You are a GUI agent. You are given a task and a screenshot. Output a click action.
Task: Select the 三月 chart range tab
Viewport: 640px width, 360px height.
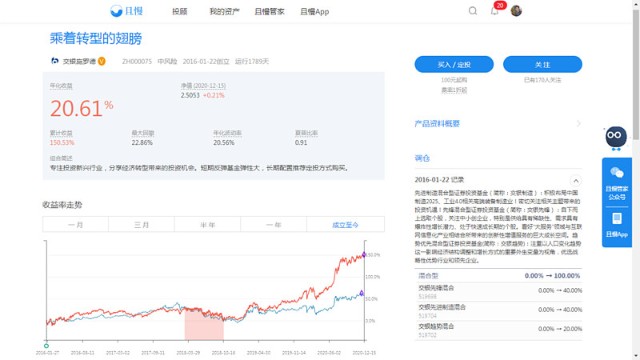142,225
